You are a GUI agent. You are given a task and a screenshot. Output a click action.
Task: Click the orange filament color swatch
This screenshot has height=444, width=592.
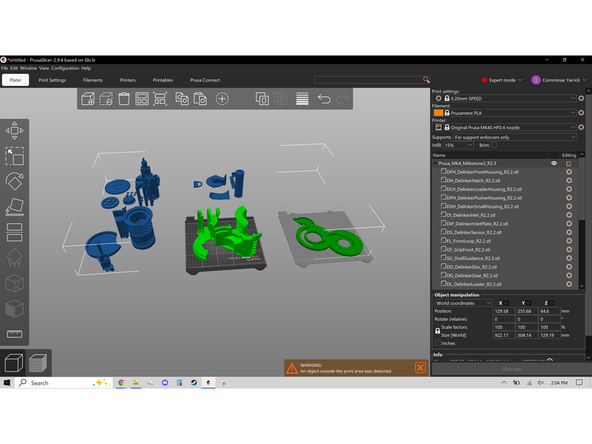[438, 113]
